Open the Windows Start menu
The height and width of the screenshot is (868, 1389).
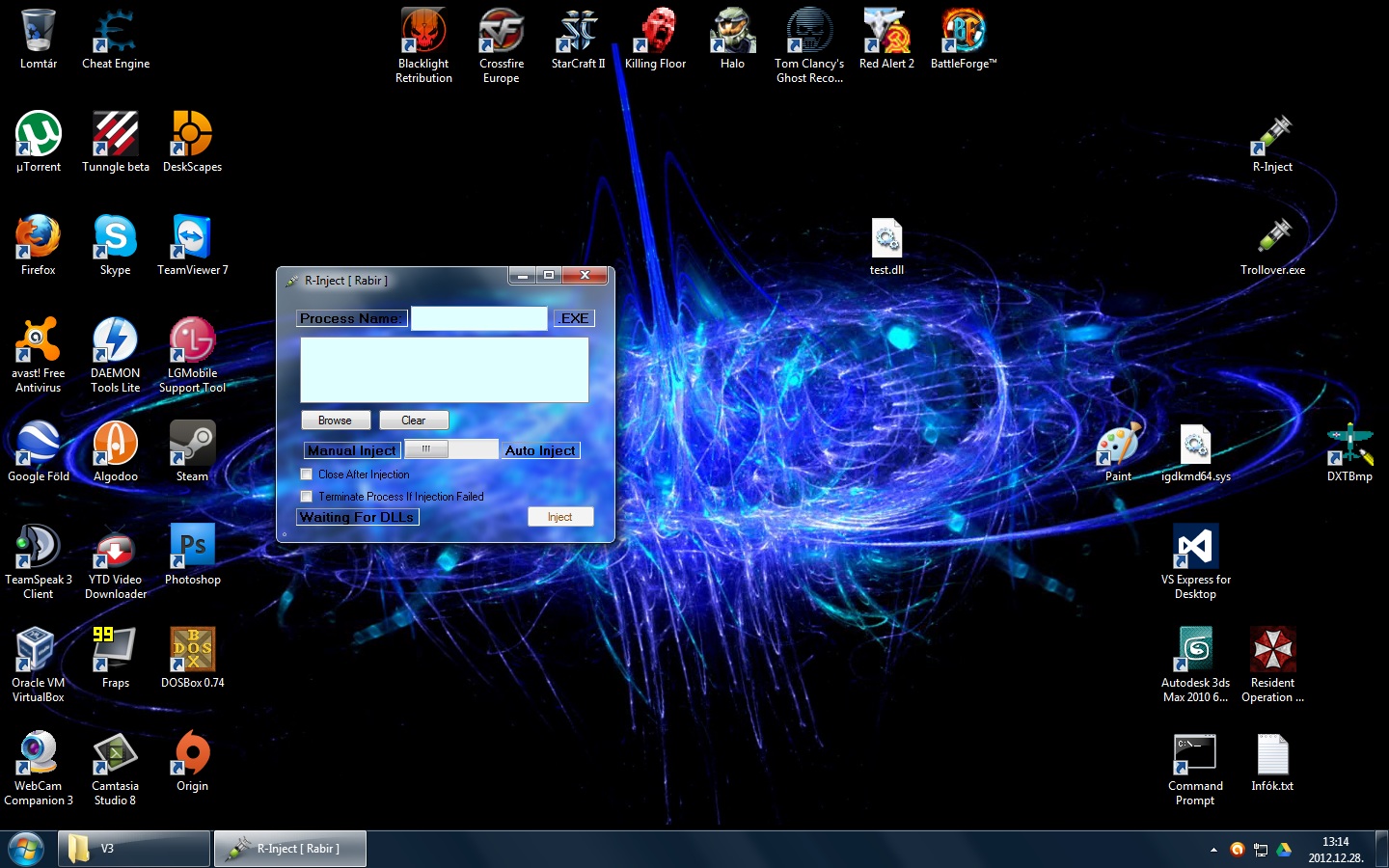tap(25, 850)
